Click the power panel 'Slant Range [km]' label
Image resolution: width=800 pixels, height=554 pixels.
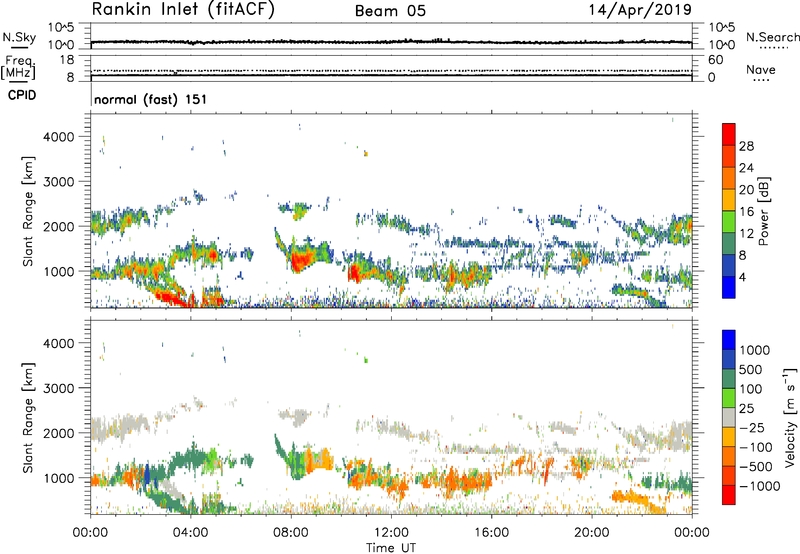28,212
